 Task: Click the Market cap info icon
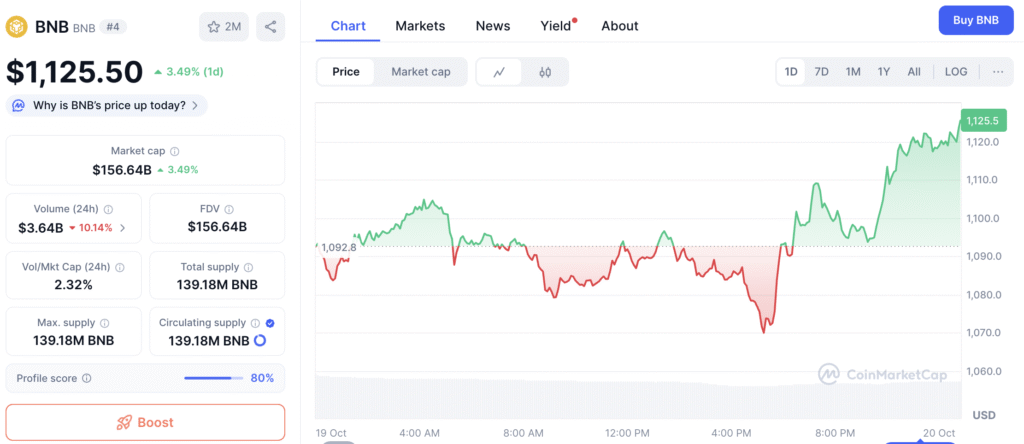click(x=175, y=151)
